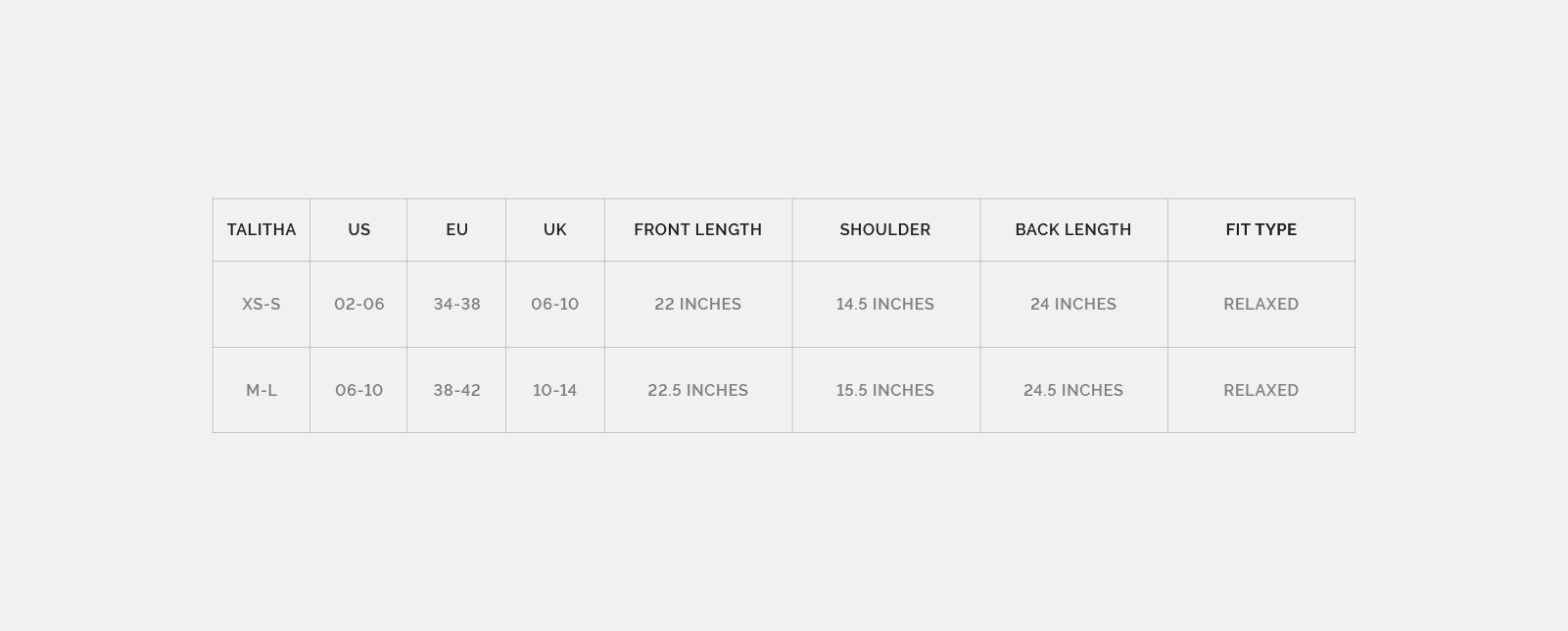Select the UK column header

click(x=555, y=230)
